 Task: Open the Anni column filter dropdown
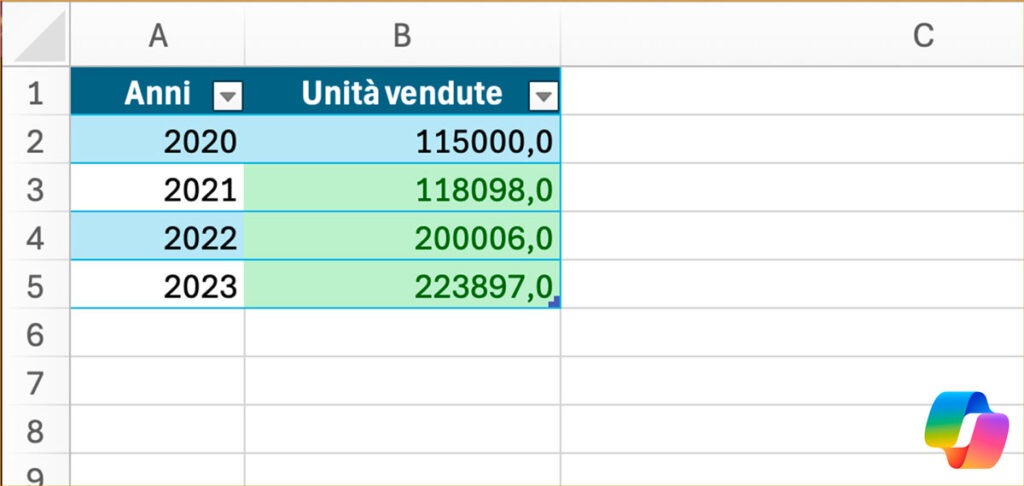tap(227, 97)
